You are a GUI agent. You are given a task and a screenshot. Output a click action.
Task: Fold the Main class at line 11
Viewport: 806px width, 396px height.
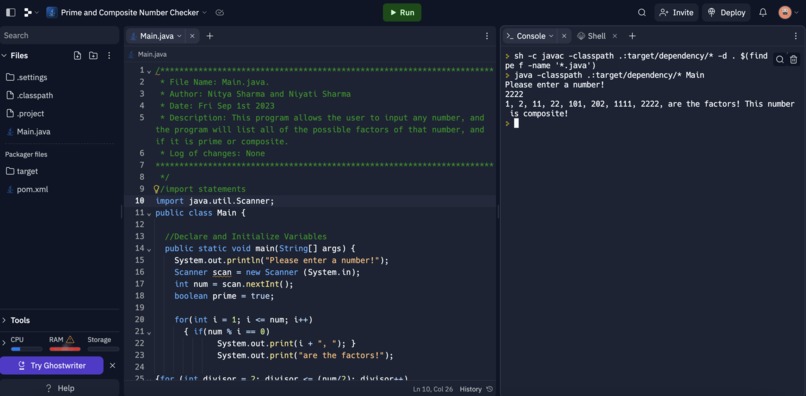pyautogui.click(x=149, y=213)
